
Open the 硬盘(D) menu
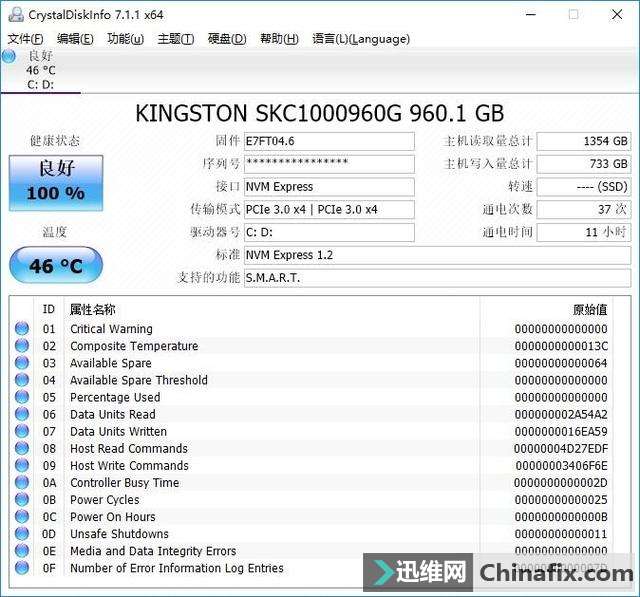coord(227,39)
